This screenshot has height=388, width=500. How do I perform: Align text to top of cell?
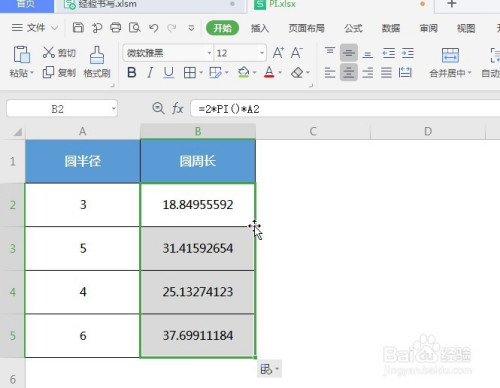coord(330,52)
